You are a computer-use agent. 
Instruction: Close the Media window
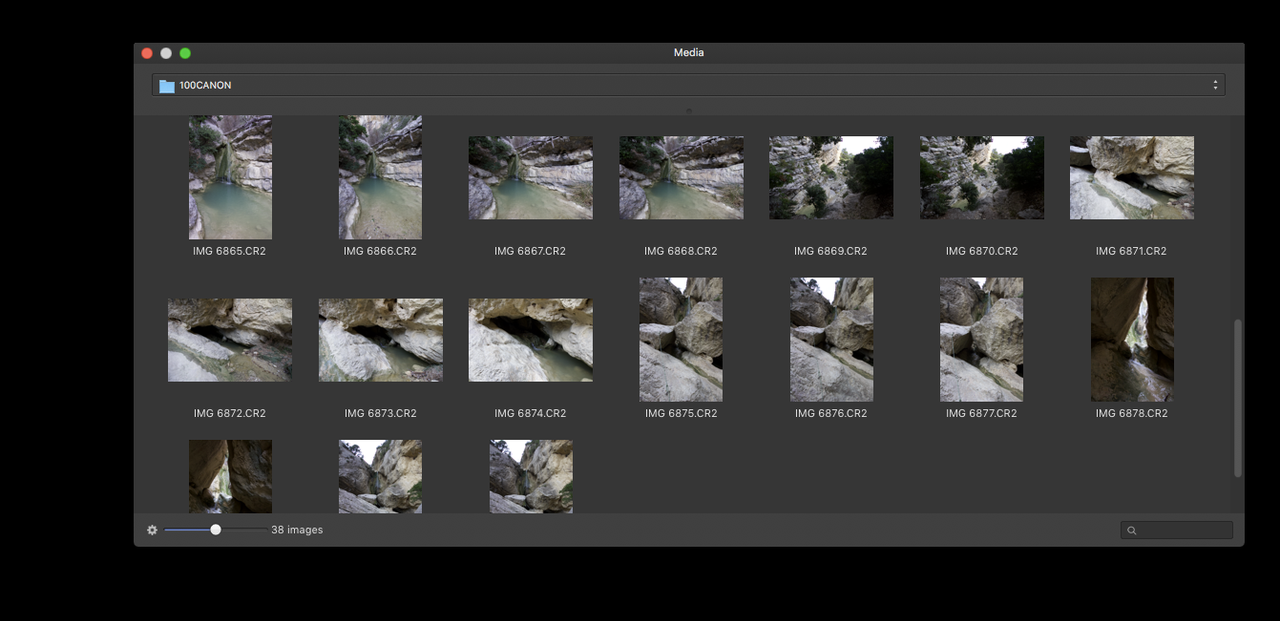coord(147,53)
